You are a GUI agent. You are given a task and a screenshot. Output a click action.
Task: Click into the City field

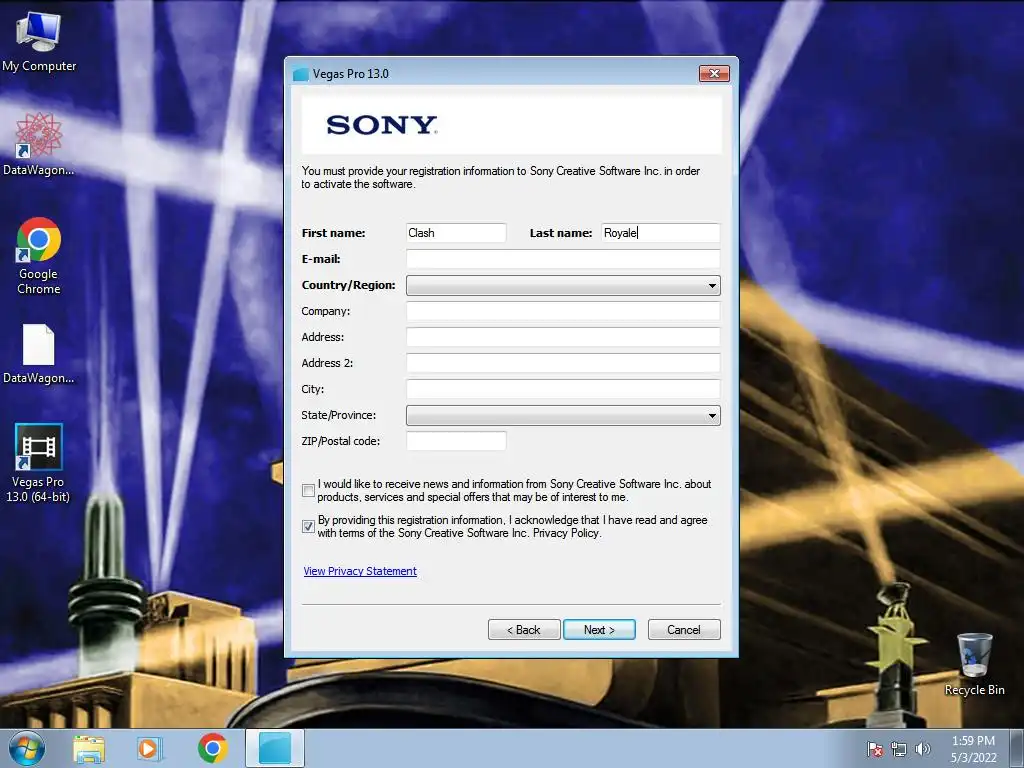563,389
